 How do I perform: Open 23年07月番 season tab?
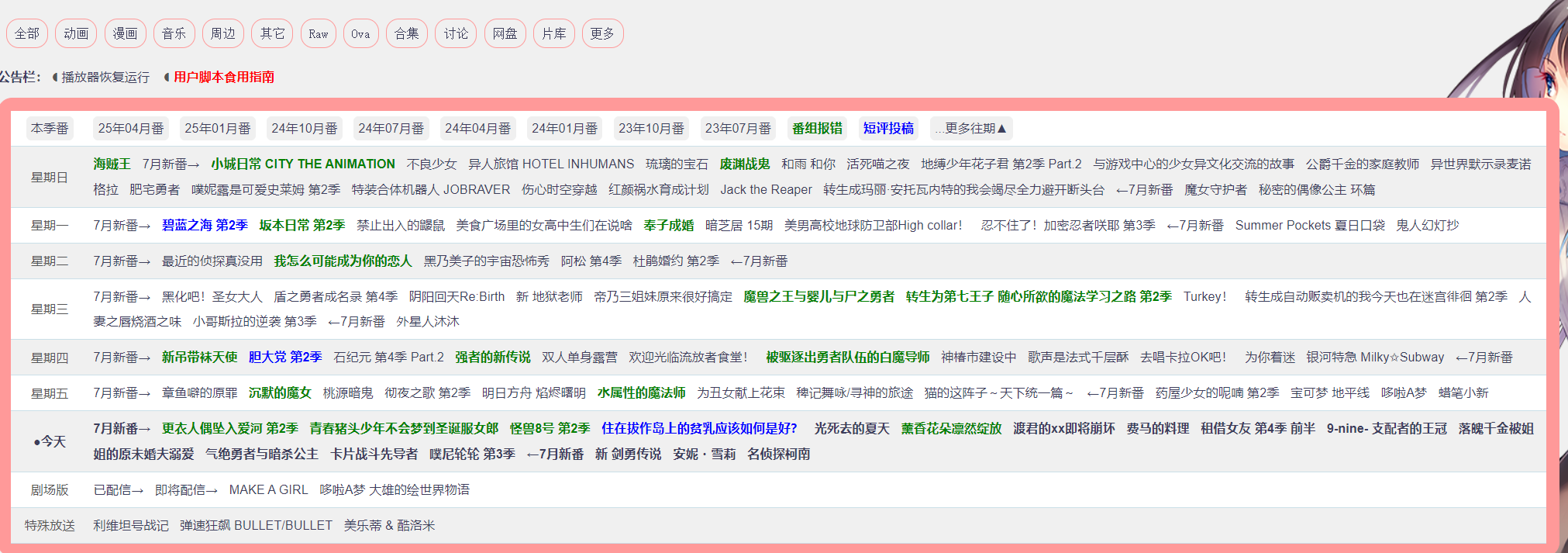click(738, 128)
